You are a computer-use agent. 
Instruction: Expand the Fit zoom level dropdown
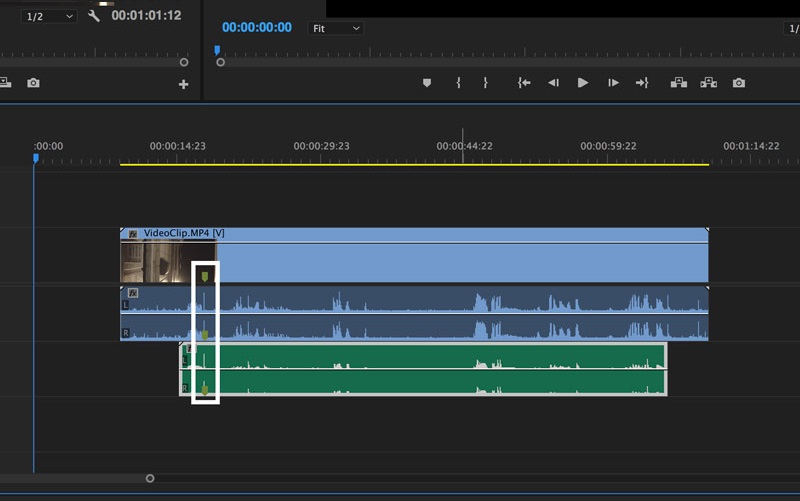pyautogui.click(x=335, y=28)
